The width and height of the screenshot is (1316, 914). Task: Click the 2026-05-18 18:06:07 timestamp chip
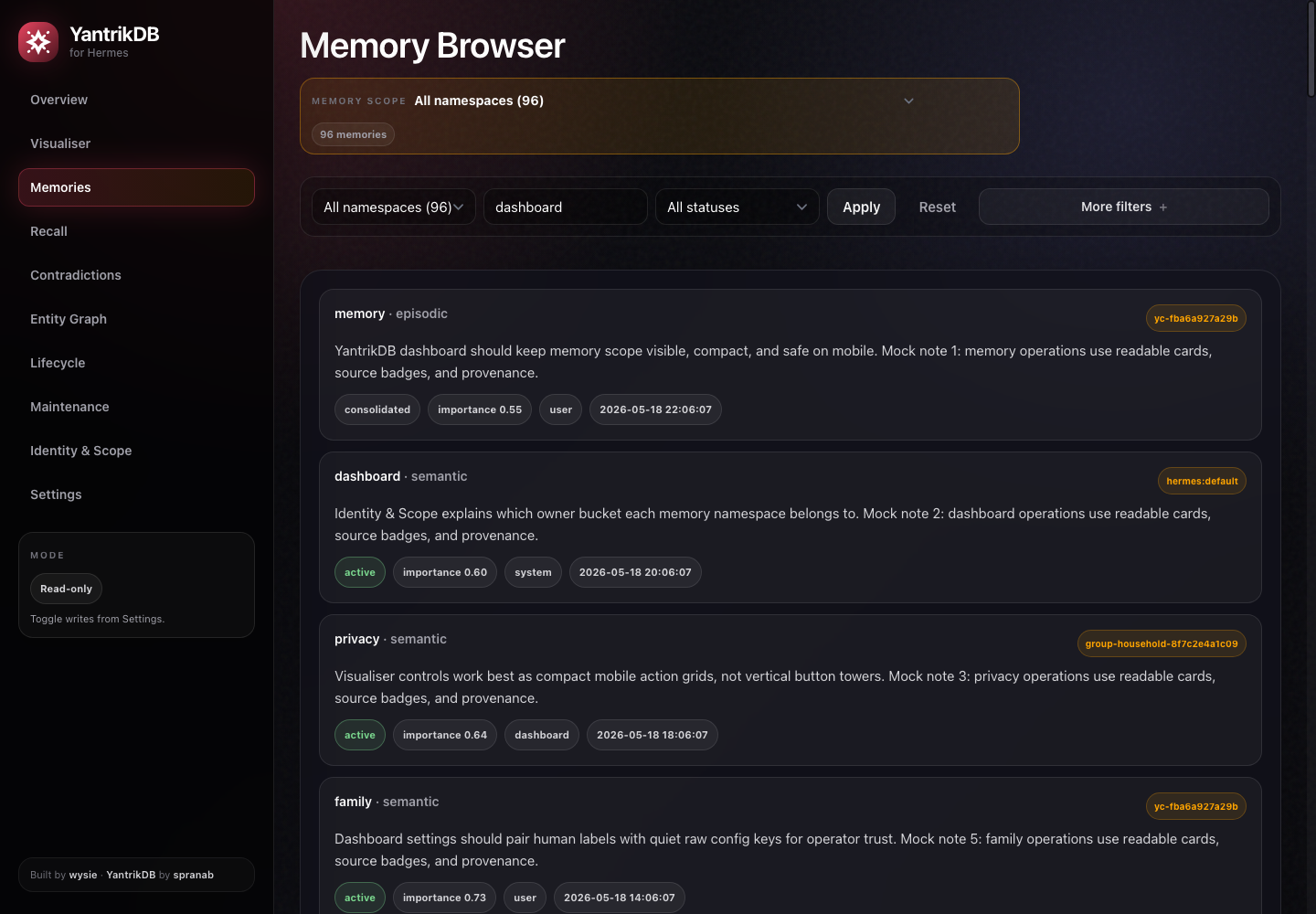653,735
